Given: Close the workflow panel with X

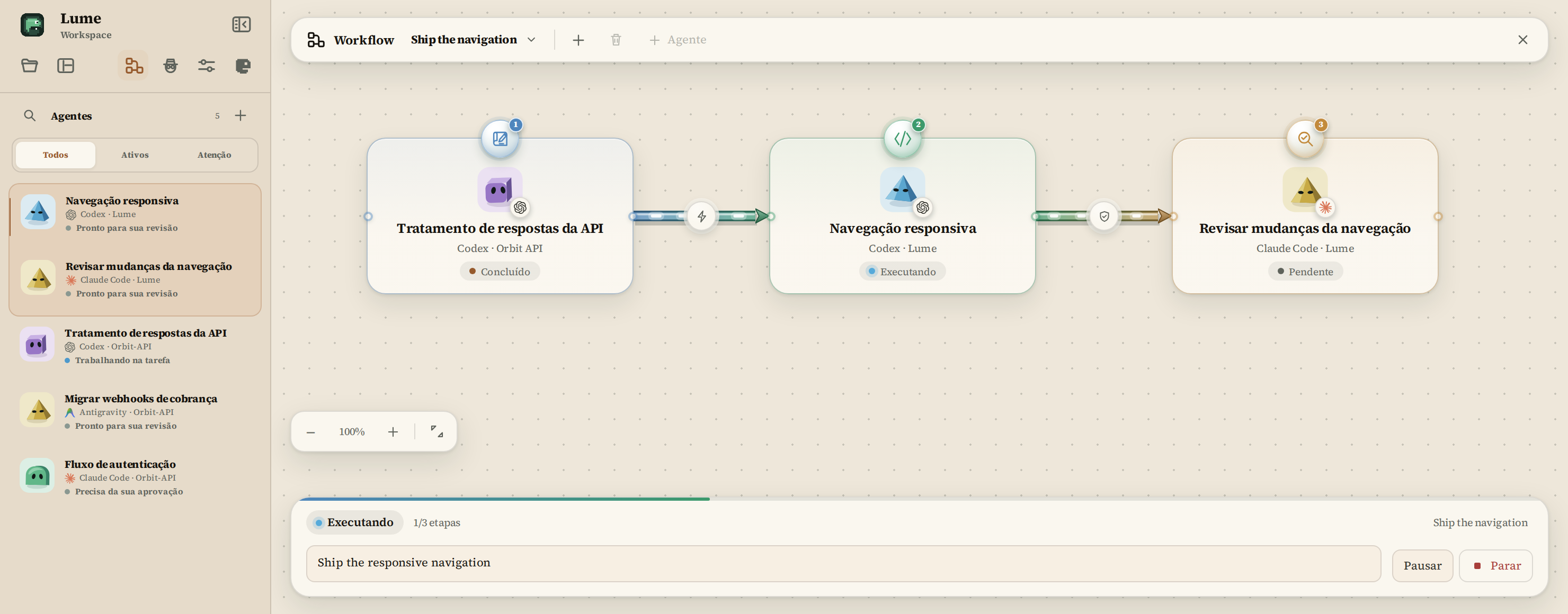Looking at the screenshot, I should pos(1522,40).
